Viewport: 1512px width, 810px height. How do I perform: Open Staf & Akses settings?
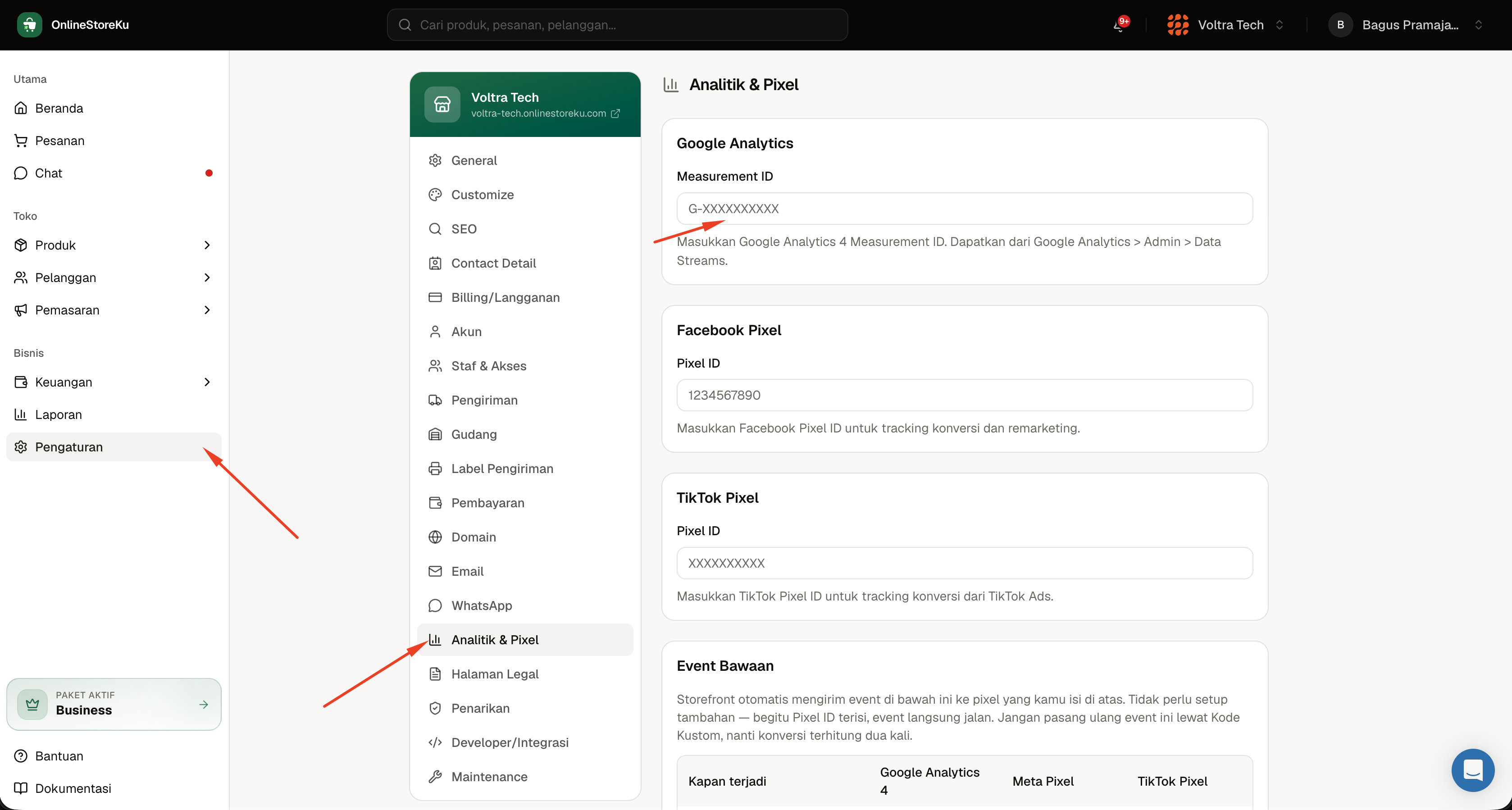pyautogui.click(x=525, y=366)
